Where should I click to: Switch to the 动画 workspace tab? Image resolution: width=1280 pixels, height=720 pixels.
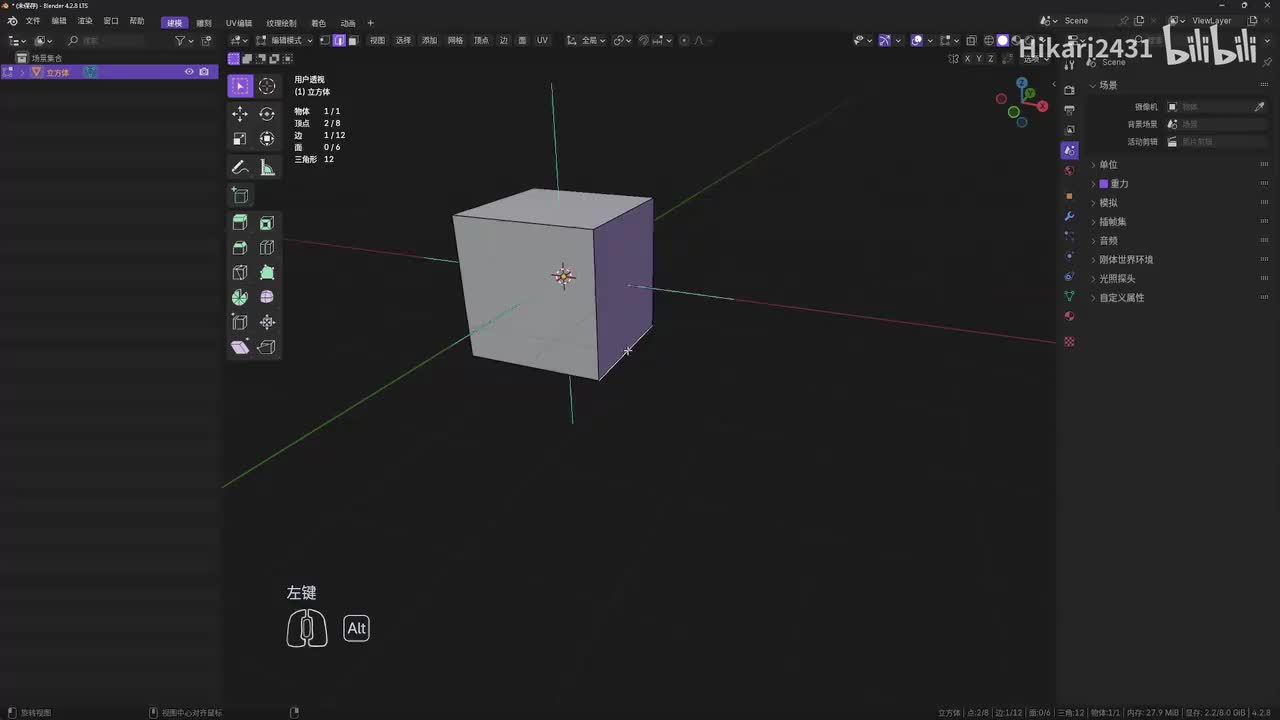(348, 22)
